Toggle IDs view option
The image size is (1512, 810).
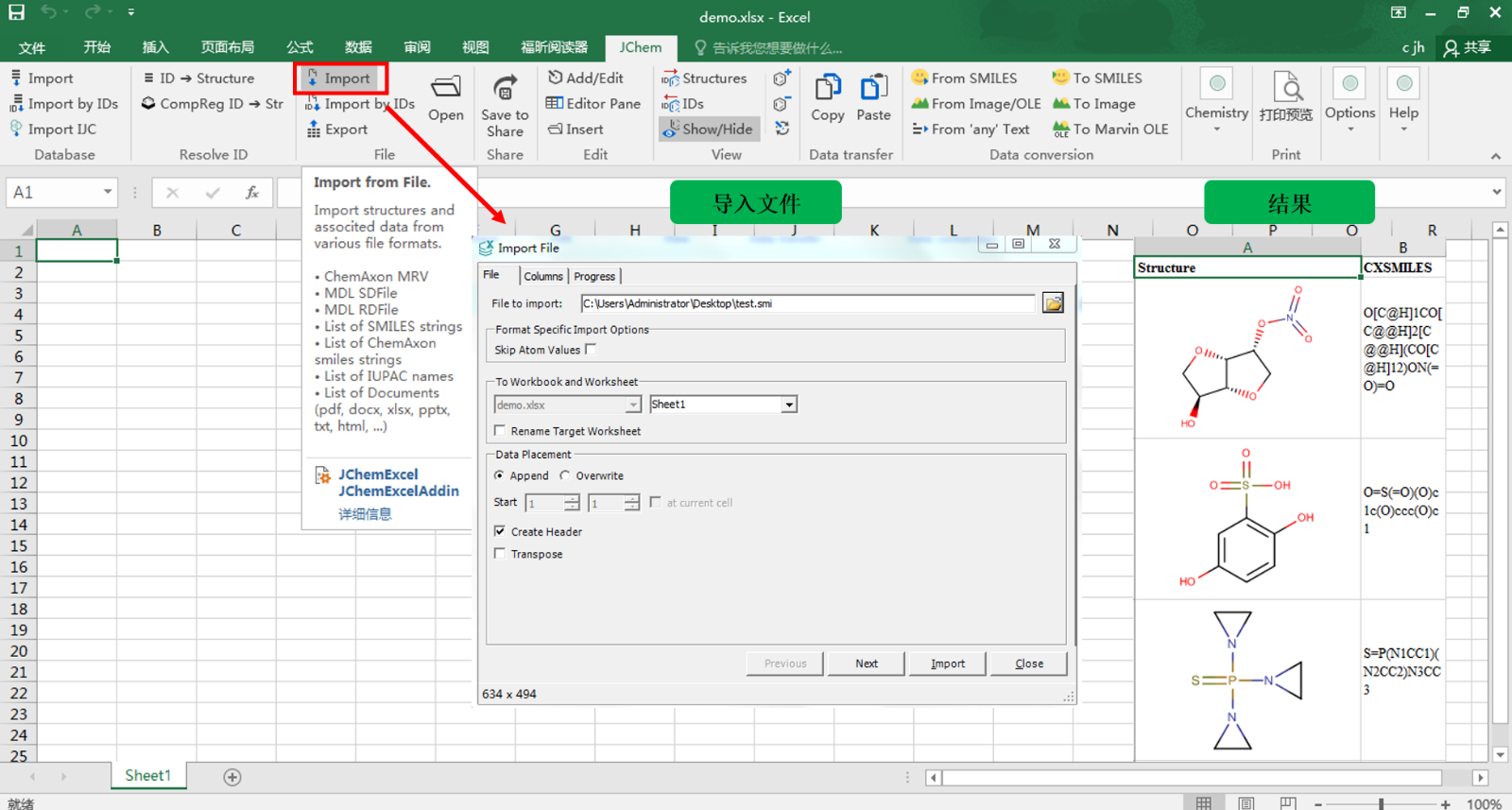[x=682, y=104]
